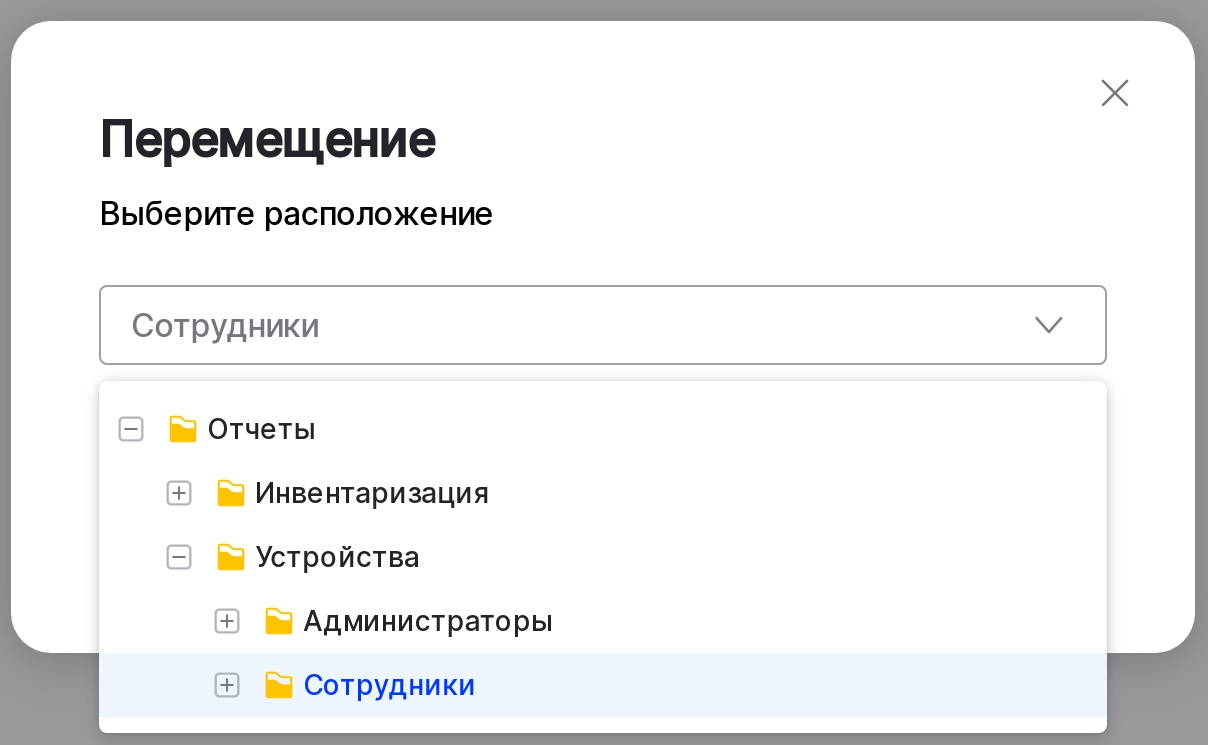Toggle the location dropdown chevron arrow

pyautogui.click(x=1048, y=325)
